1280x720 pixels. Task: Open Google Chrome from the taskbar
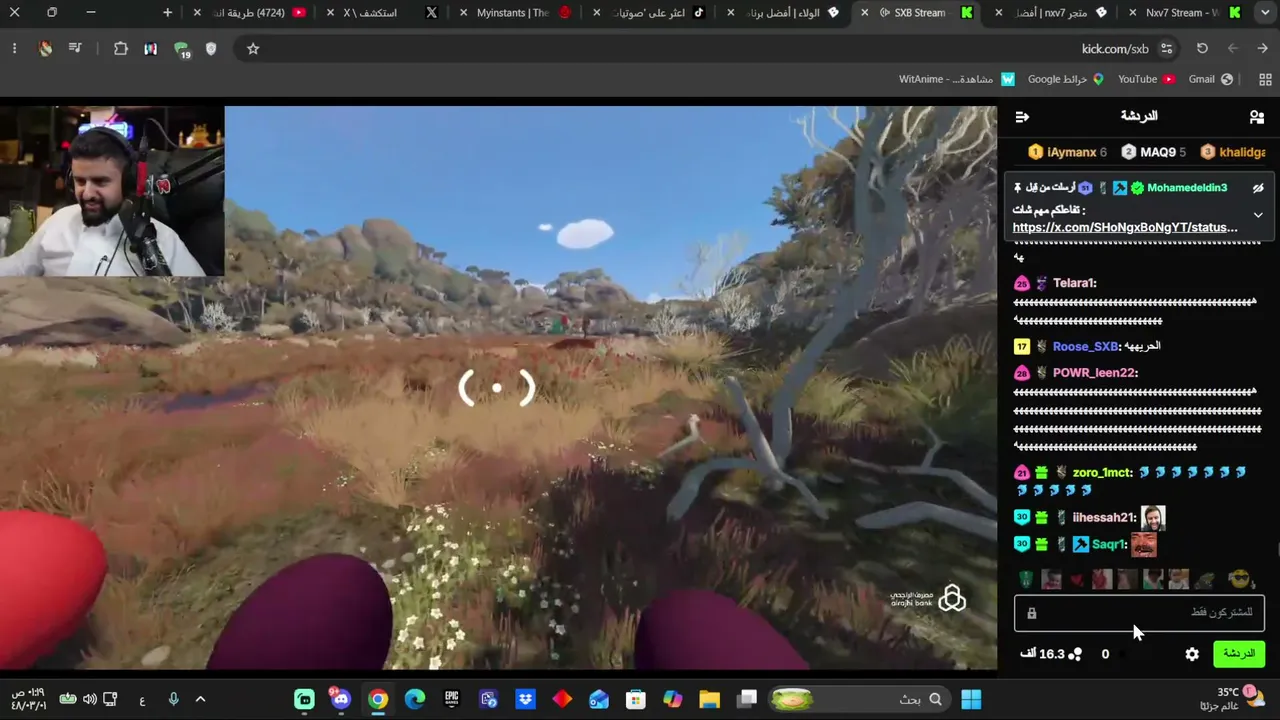click(377, 699)
